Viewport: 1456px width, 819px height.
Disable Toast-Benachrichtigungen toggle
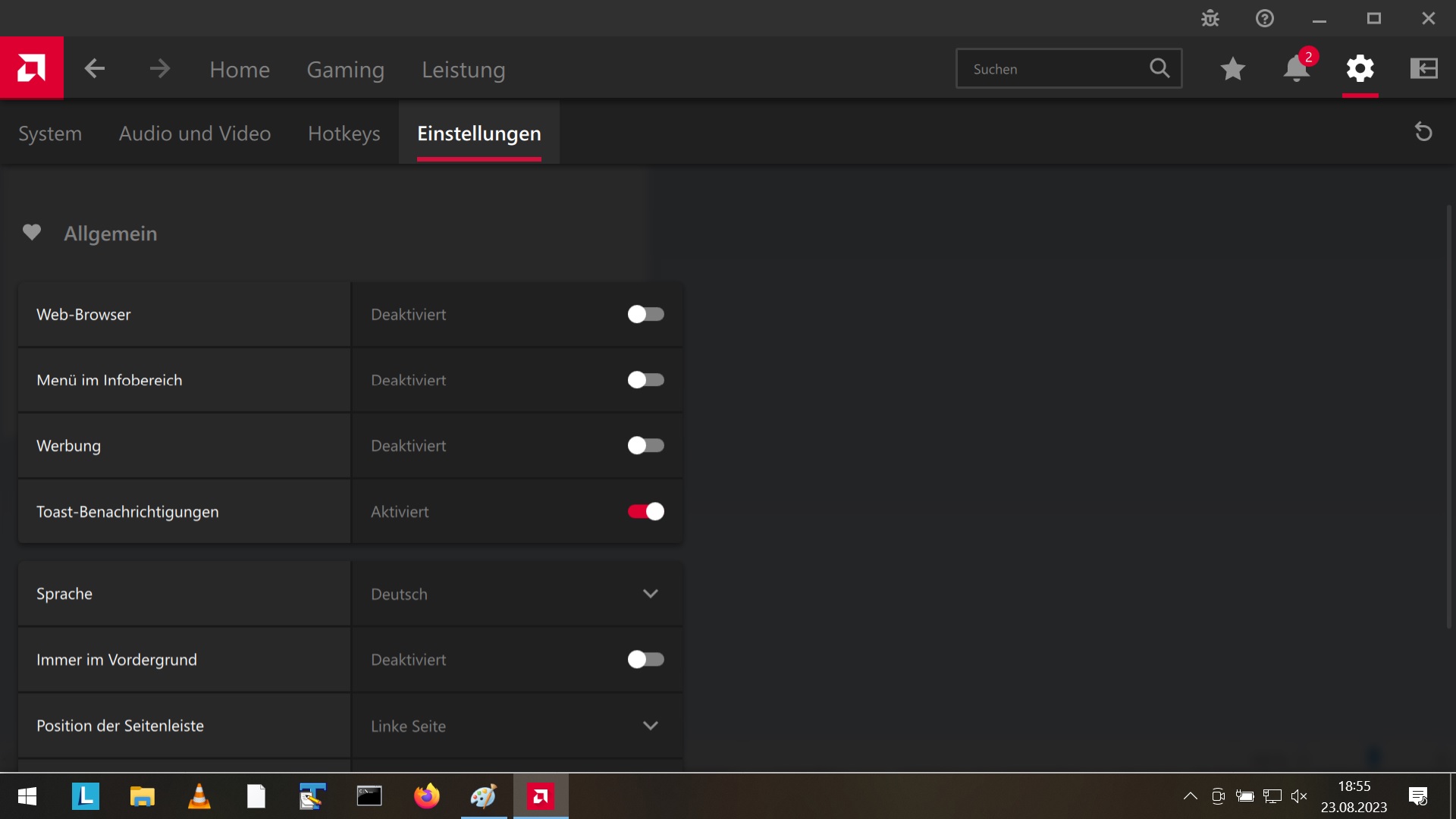pyautogui.click(x=645, y=512)
